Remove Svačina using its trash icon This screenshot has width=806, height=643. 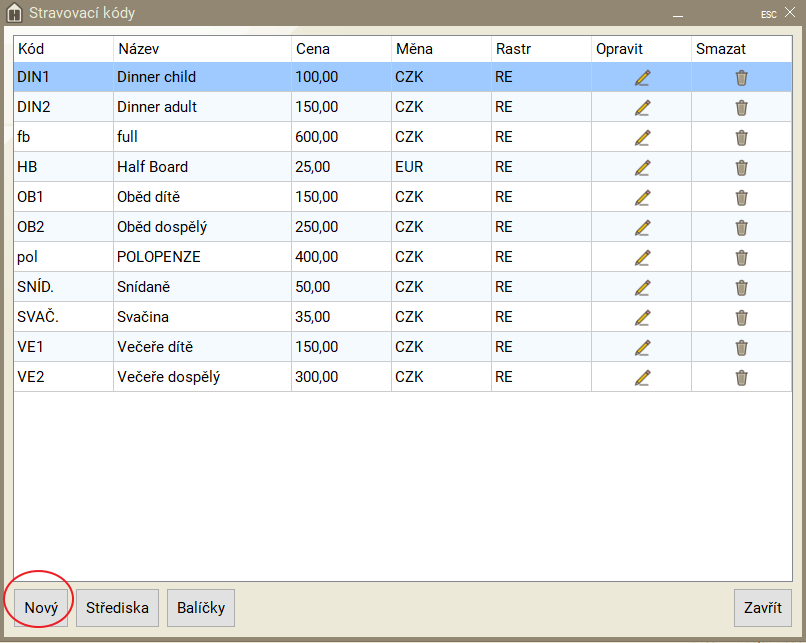(x=741, y=318)
